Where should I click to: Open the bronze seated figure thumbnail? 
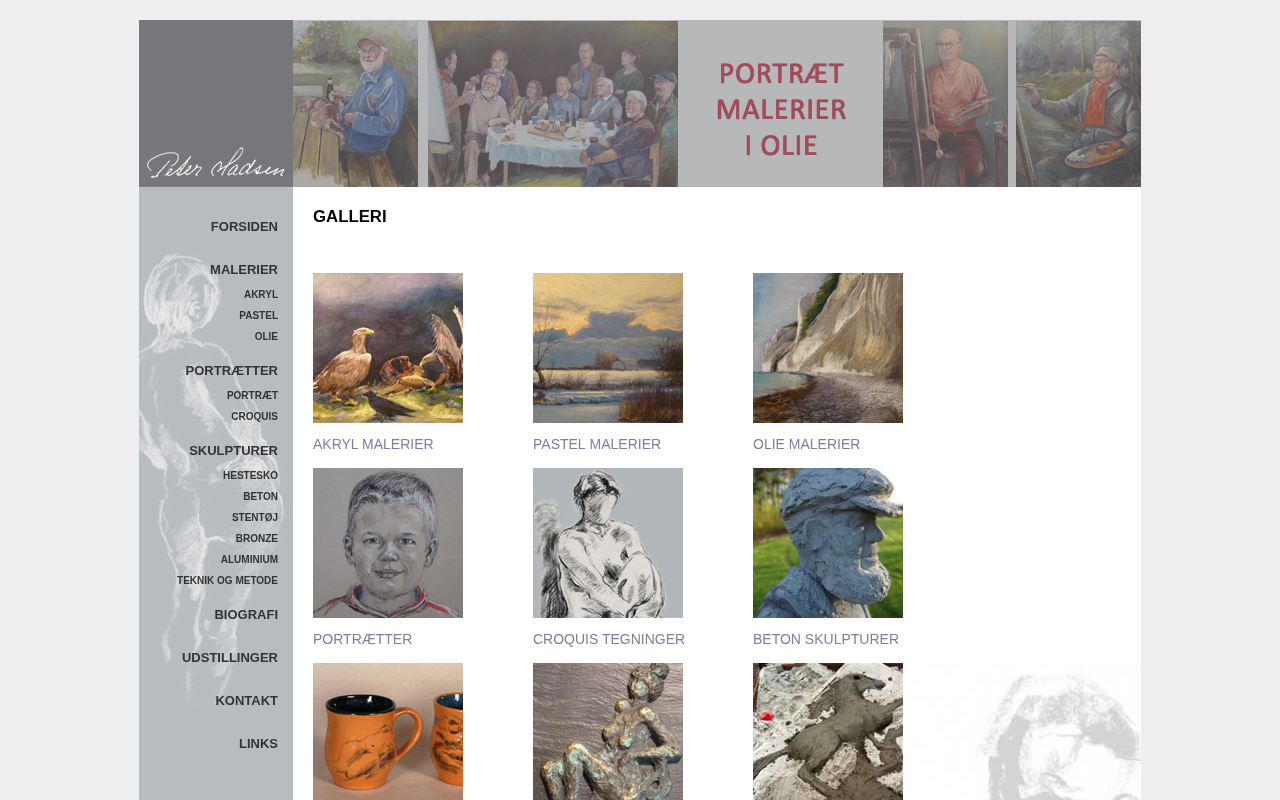(x=608, y=731)
